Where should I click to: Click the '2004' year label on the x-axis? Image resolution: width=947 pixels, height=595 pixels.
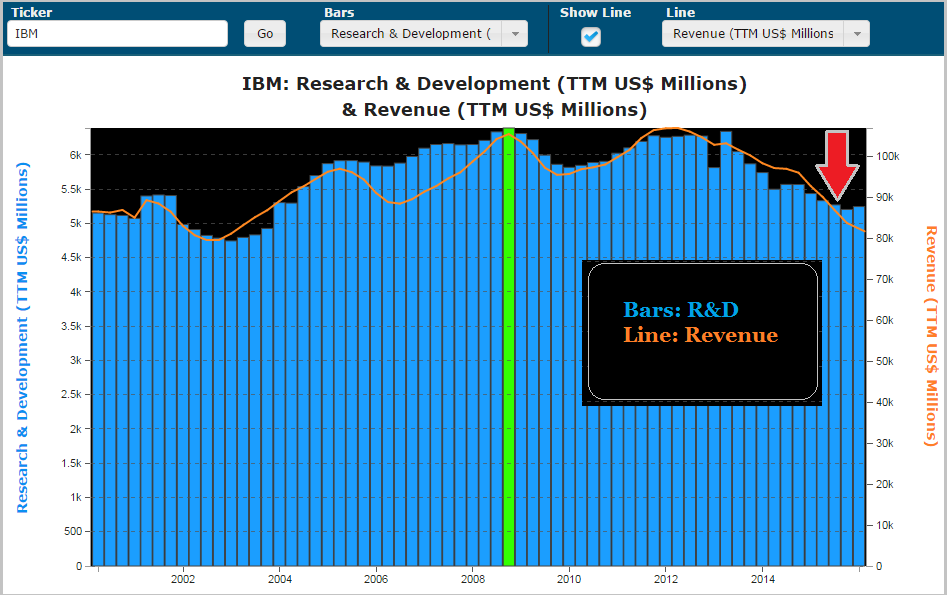[280, 579]
